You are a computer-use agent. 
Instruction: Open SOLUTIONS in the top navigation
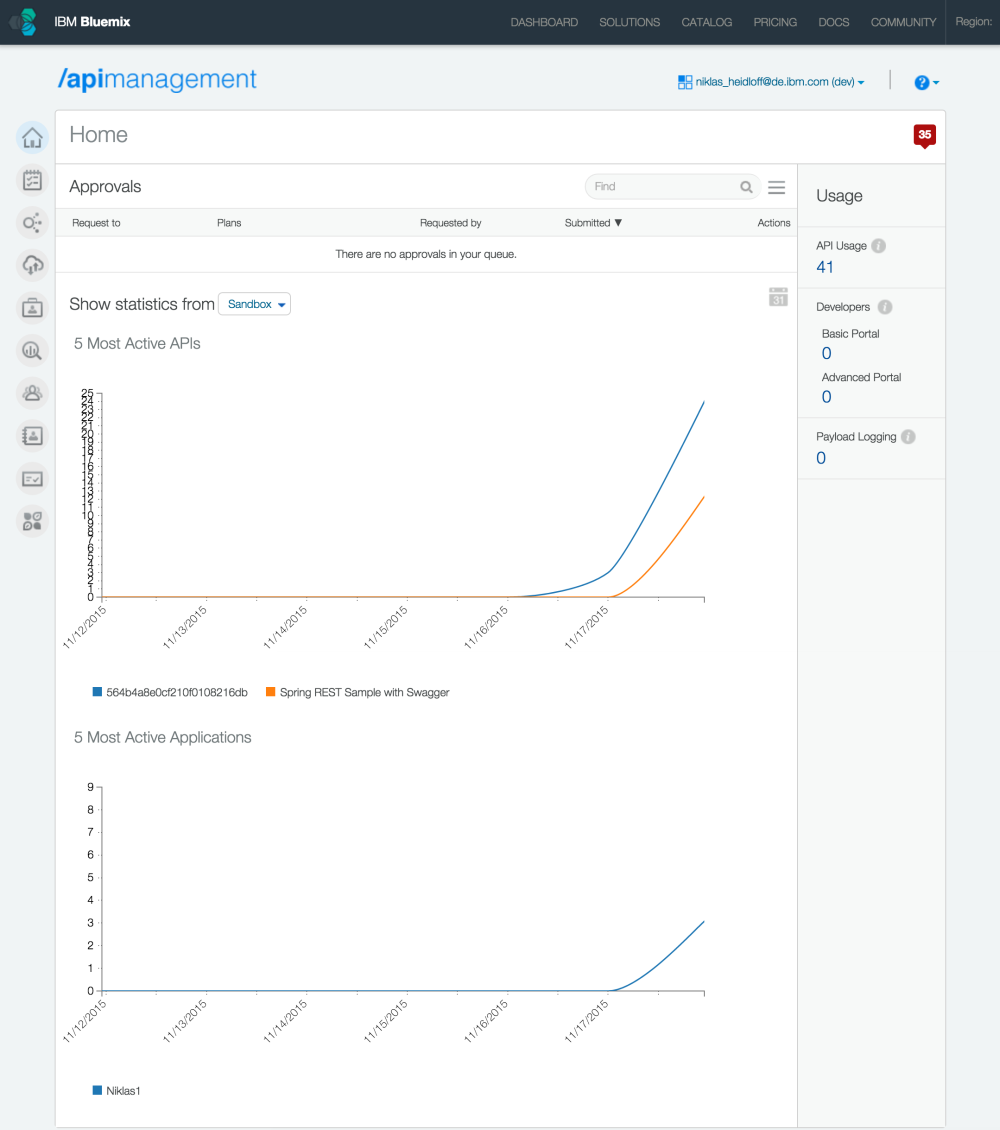point(630,22)
